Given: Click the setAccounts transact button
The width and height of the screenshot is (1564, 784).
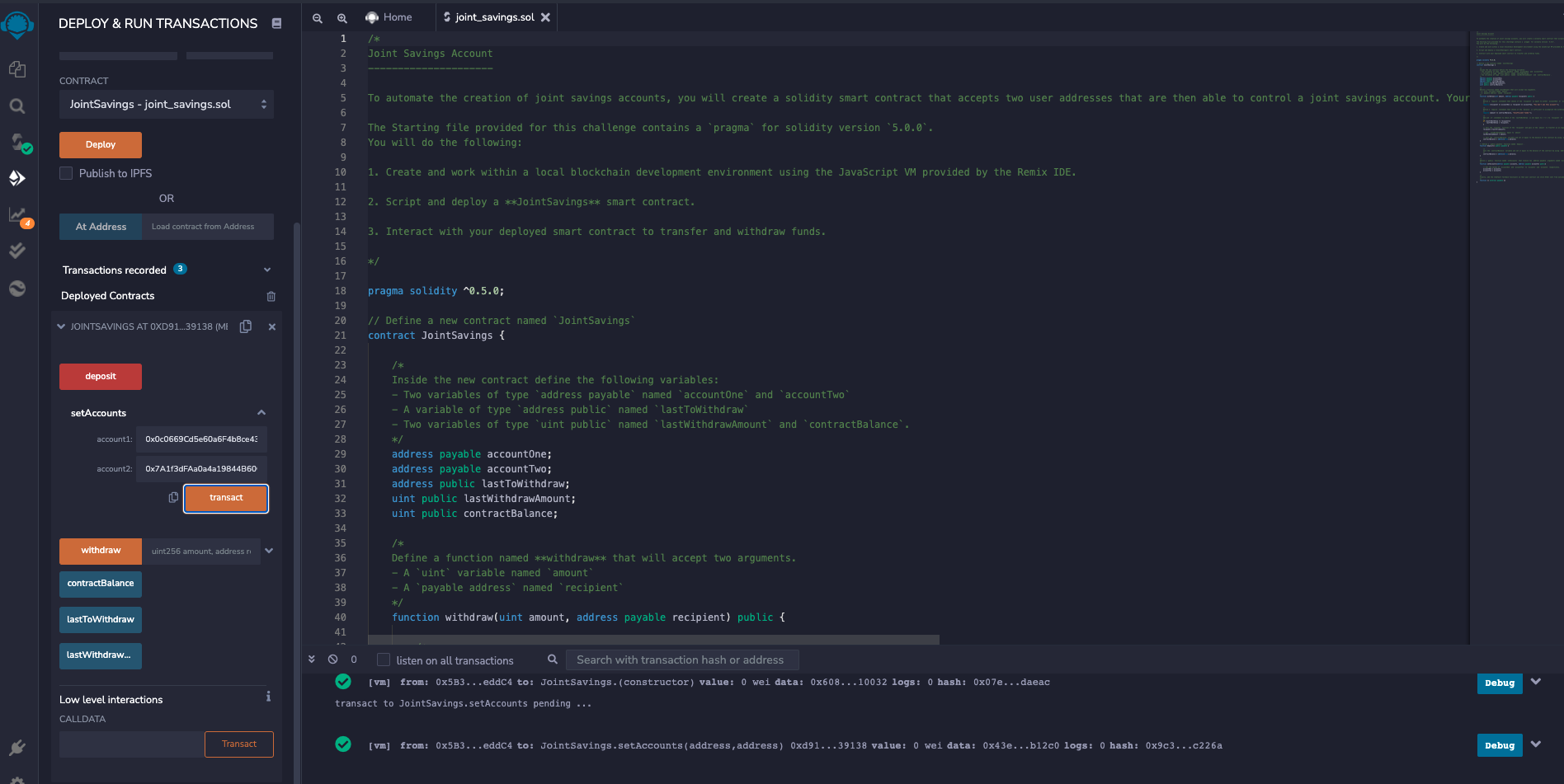Looking at the screenshot, I should pos(225,498).
